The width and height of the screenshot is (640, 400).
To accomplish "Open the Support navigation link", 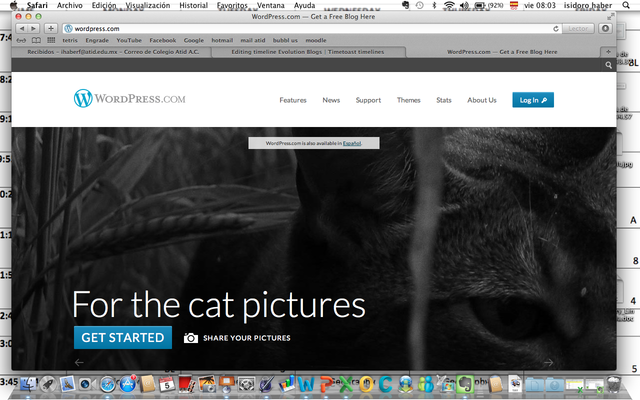I will pos(368,100).
